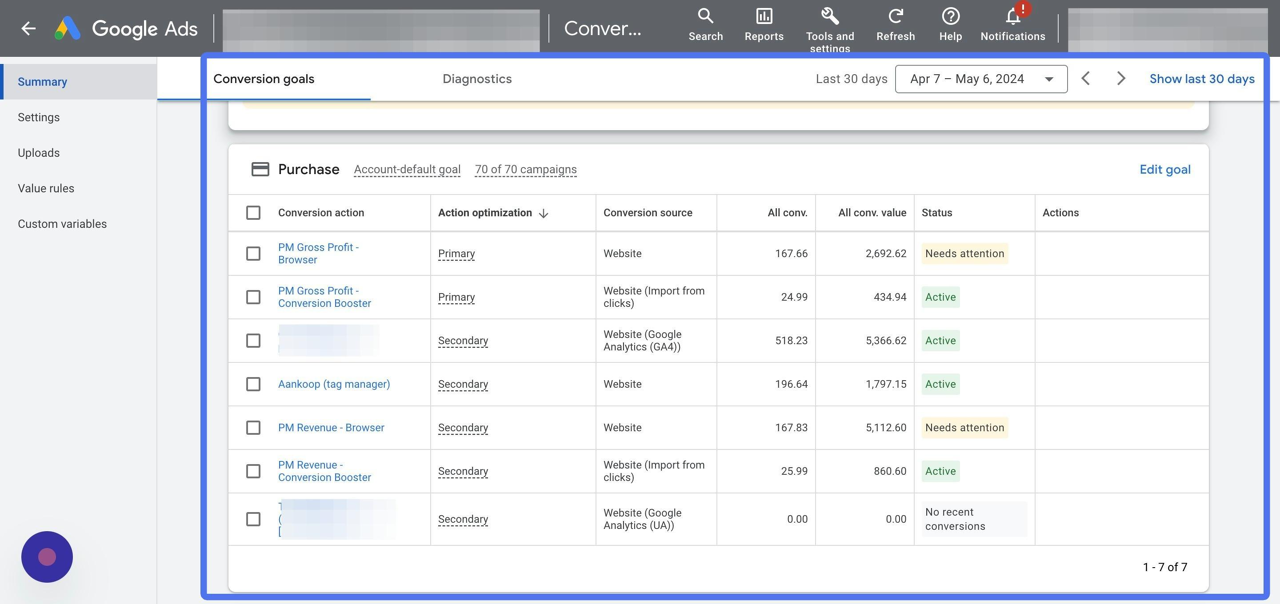The height and width of the screenshot is (604, 1280).
Task: Go back using the back arrow
Action: point(28,29)
